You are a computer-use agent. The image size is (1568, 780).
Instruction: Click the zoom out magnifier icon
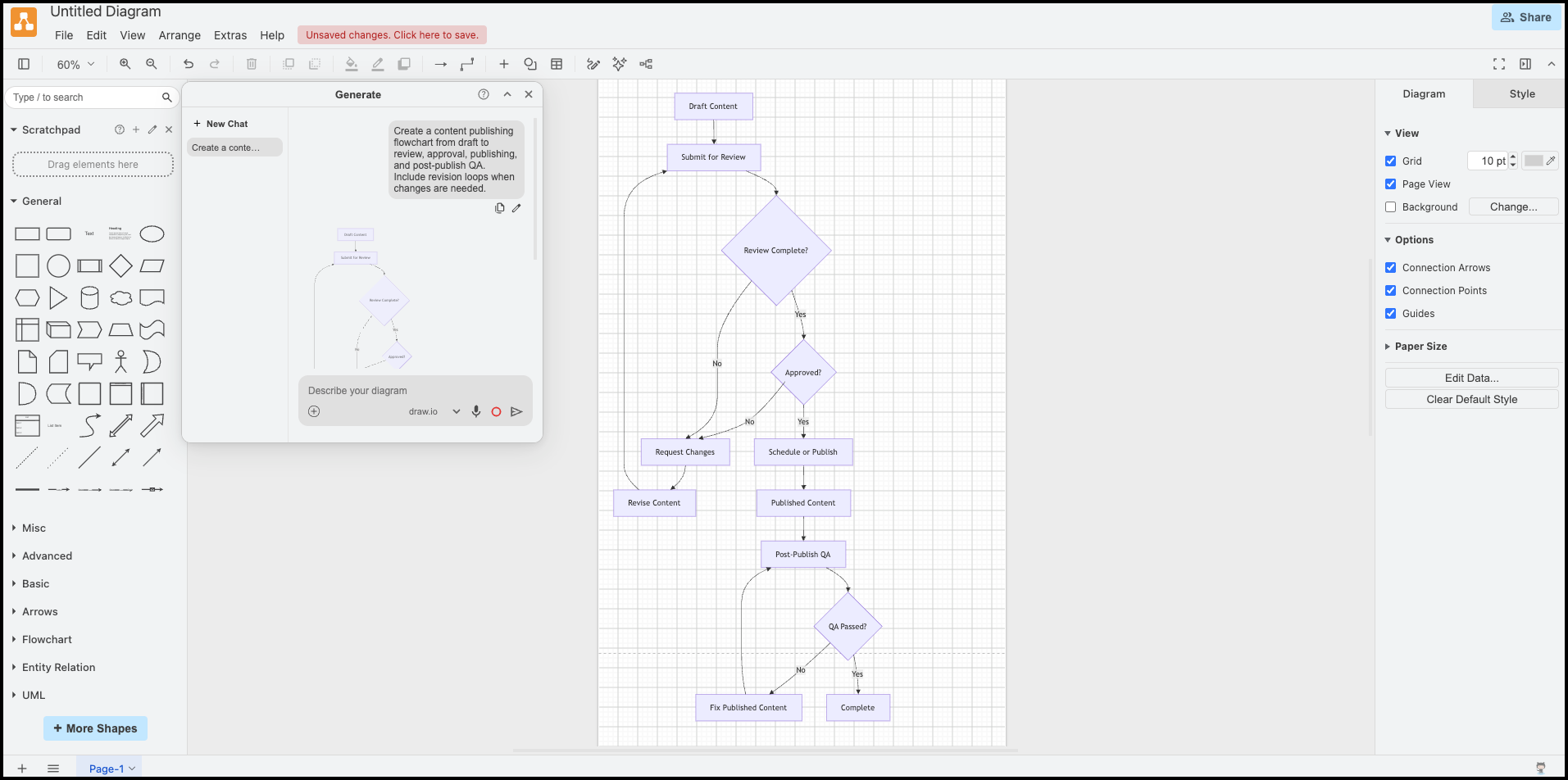pyautogui.click(x=152, y=64)
